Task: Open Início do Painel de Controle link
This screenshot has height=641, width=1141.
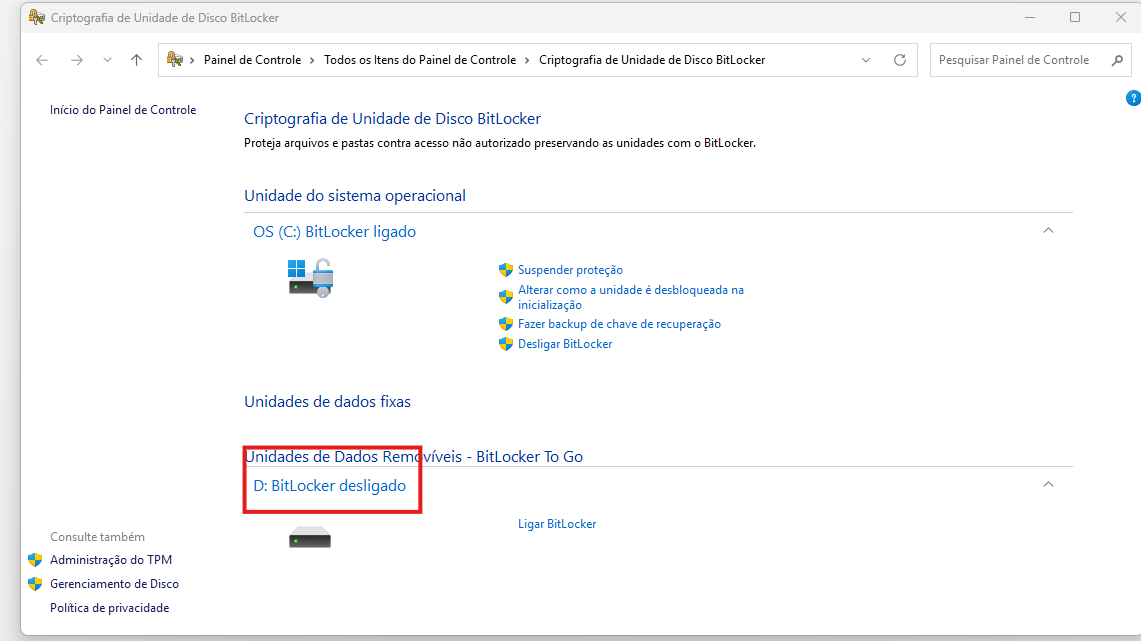Action: (123, 110)
